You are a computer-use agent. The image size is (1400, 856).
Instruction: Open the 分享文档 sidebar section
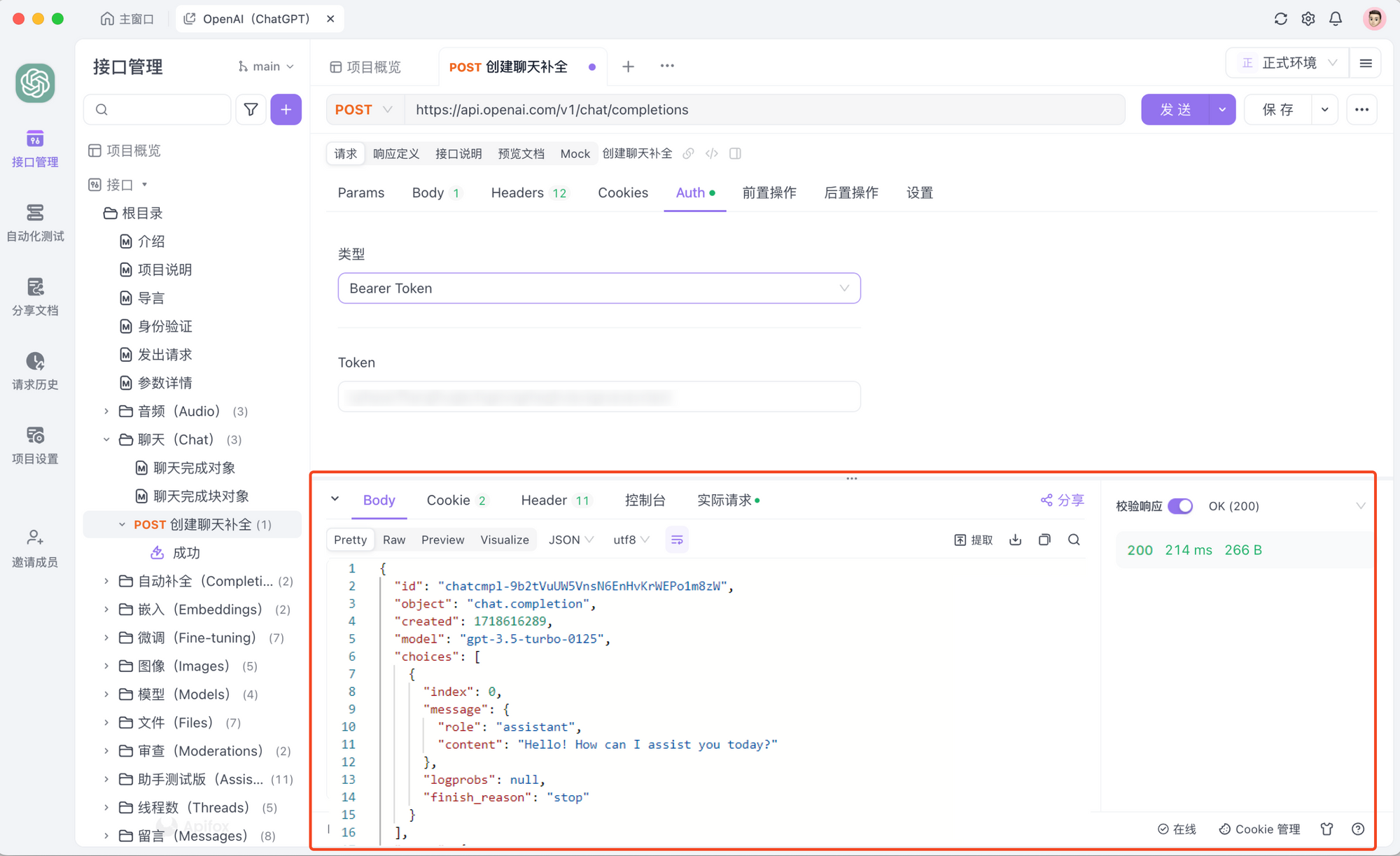tap(35, 297)
